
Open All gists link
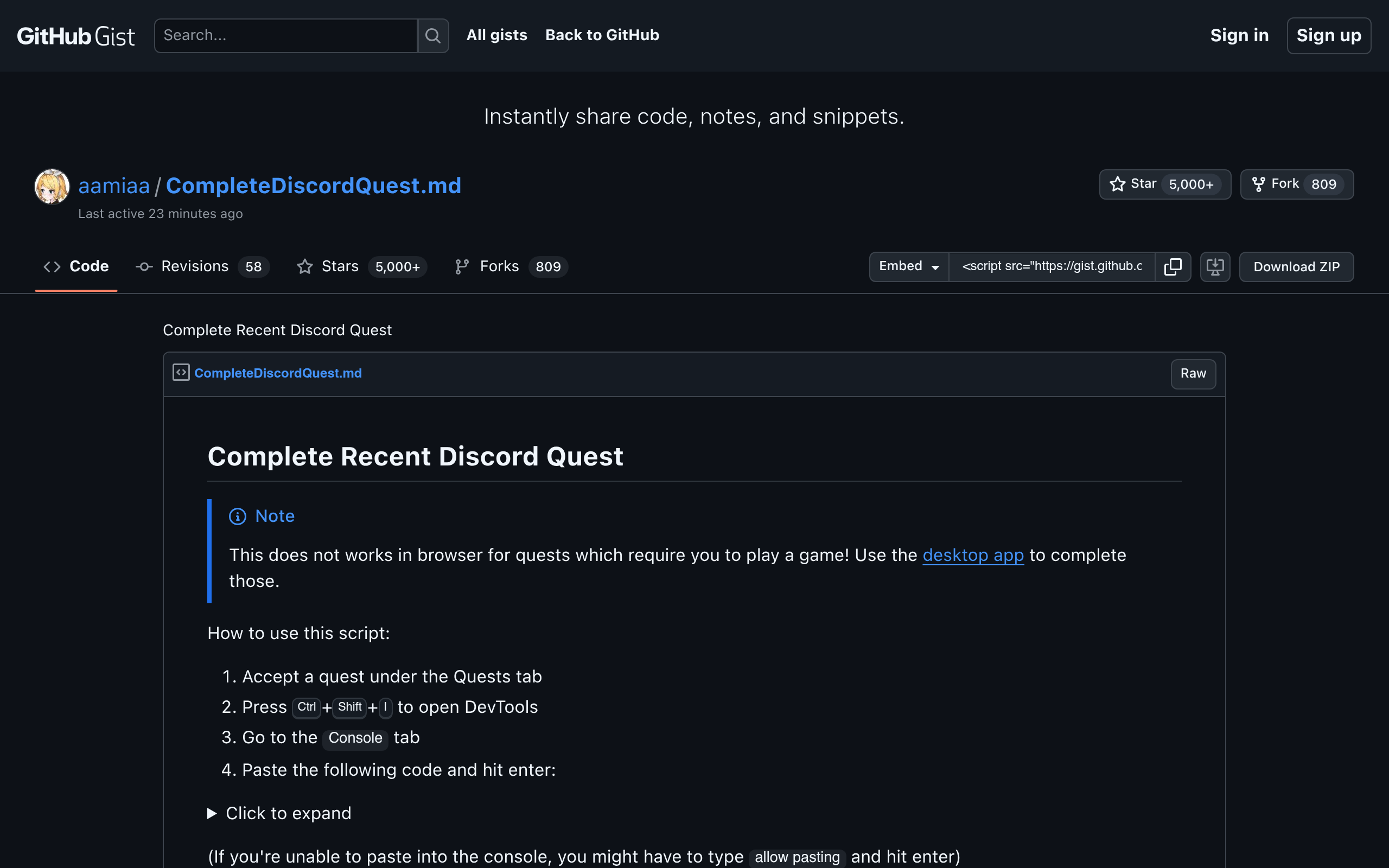click(496, 35)
